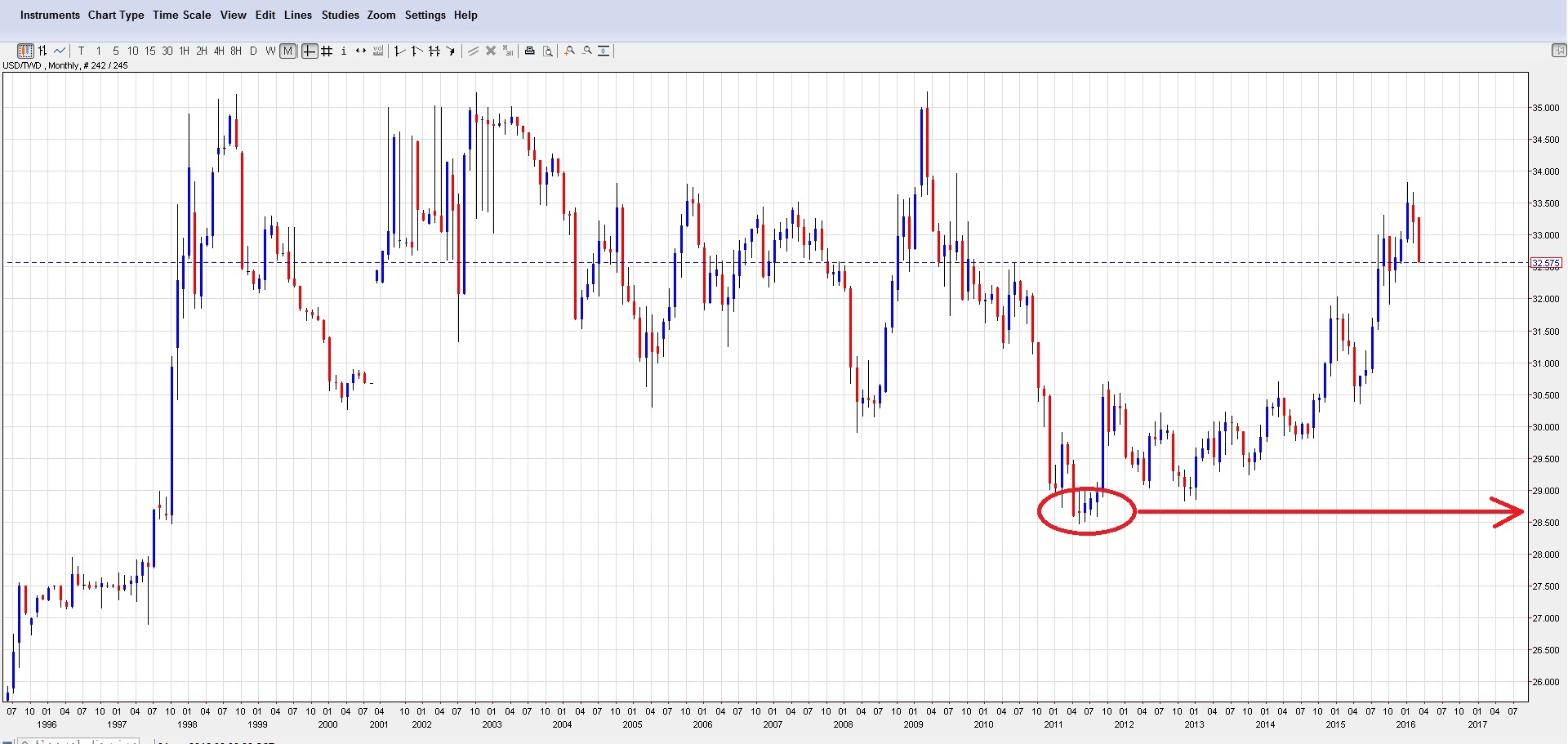Image resolution: width=1568 pixels, height=744 pixels.
Task: Toggle the volume display icon
Action: 378,51
